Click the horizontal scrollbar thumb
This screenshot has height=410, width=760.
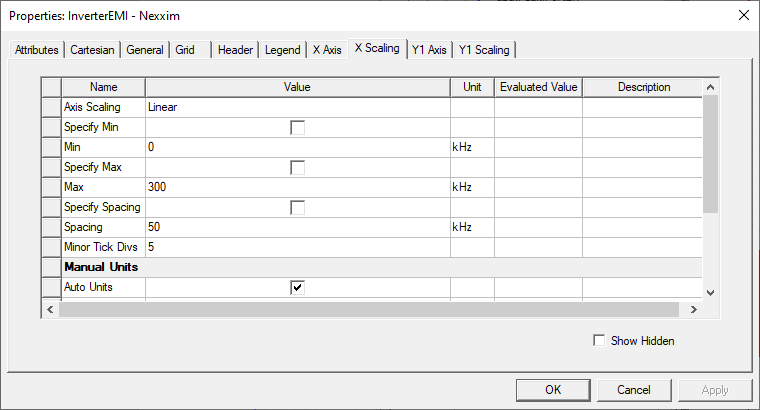click(369, 309)
